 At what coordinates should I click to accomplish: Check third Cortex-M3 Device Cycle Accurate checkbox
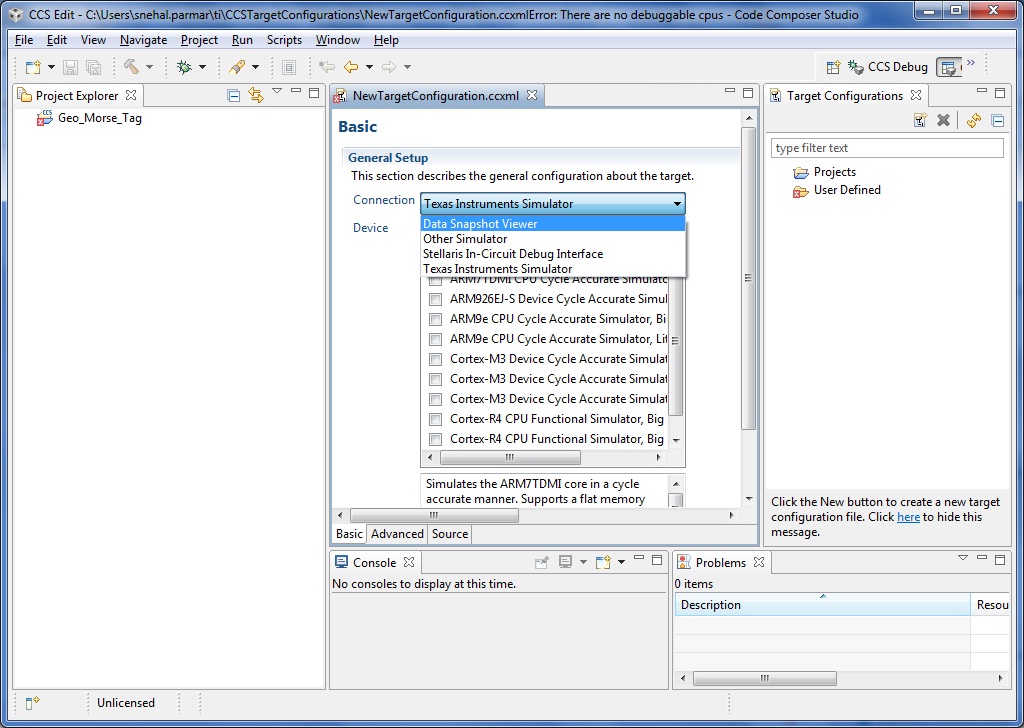tap(435, 399)
